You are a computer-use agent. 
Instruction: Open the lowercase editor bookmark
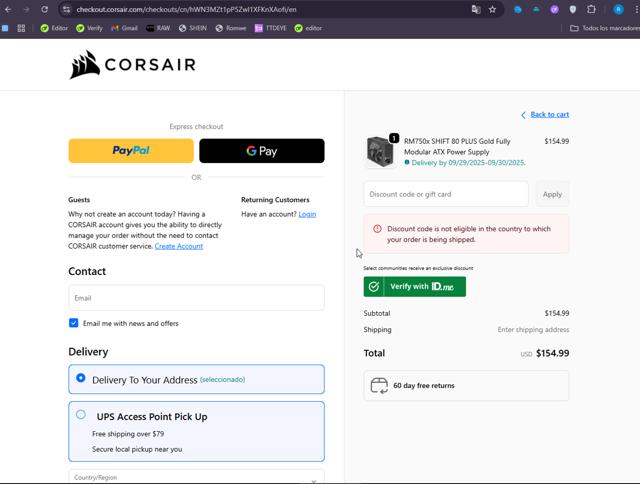308,28
